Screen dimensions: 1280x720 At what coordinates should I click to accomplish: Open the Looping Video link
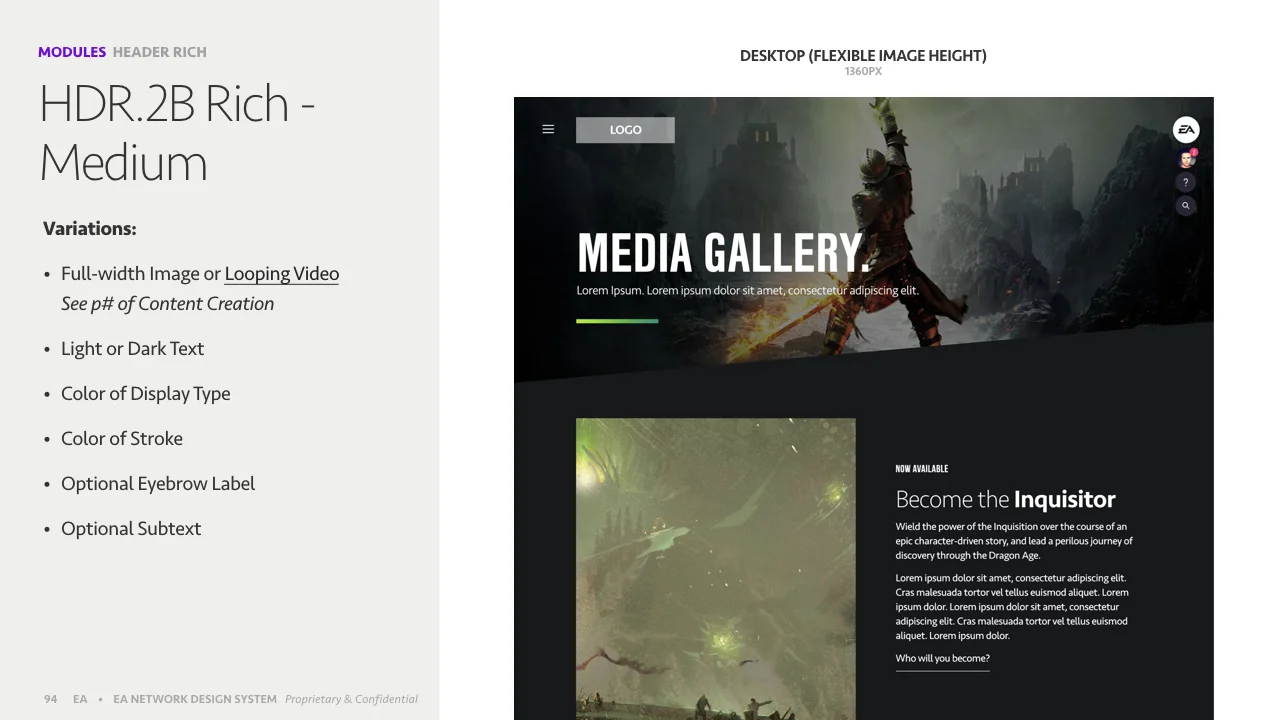[281, 273]
